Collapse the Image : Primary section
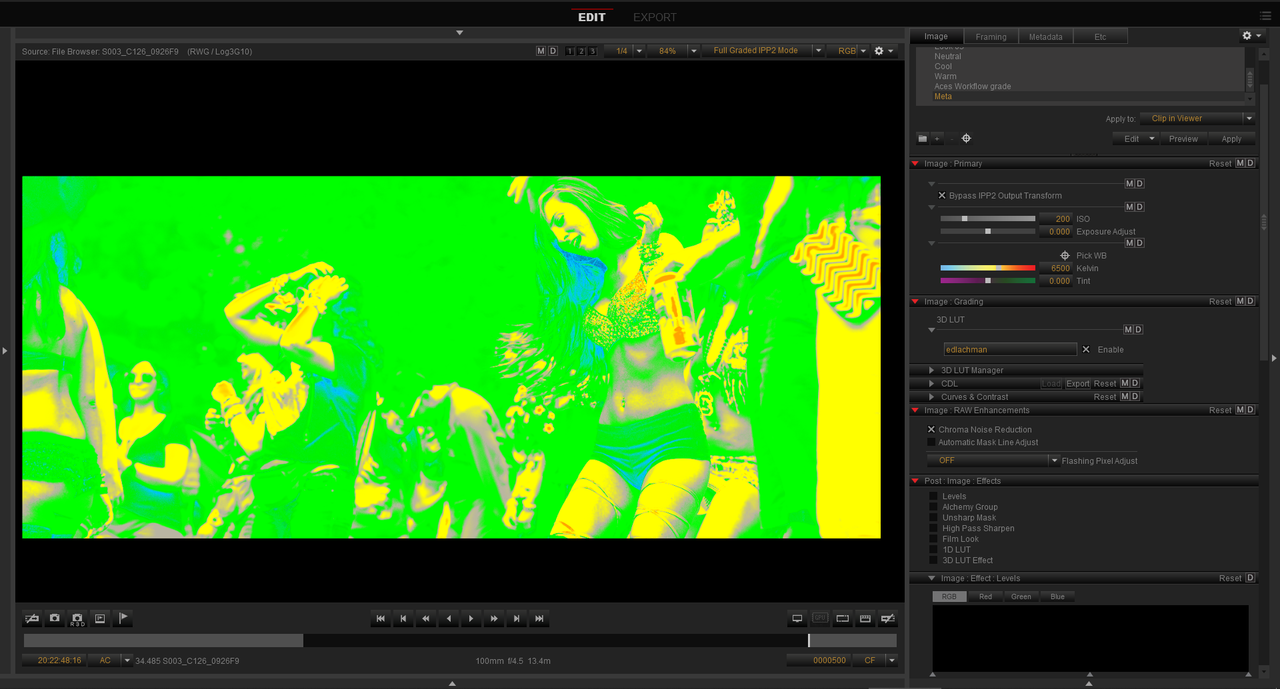The image size is (1280, 689). pos(915,164)
